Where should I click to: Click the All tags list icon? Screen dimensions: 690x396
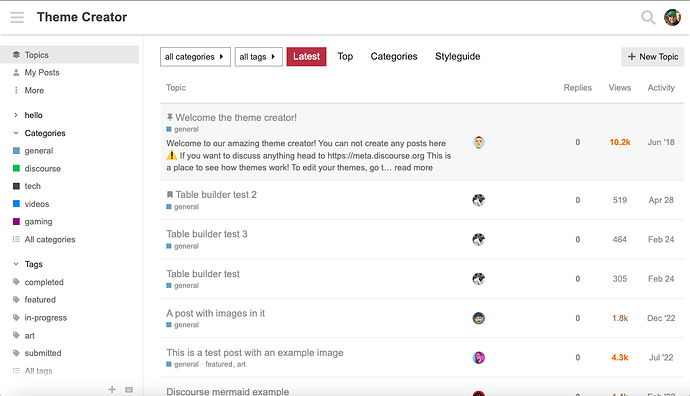point(16,371)
